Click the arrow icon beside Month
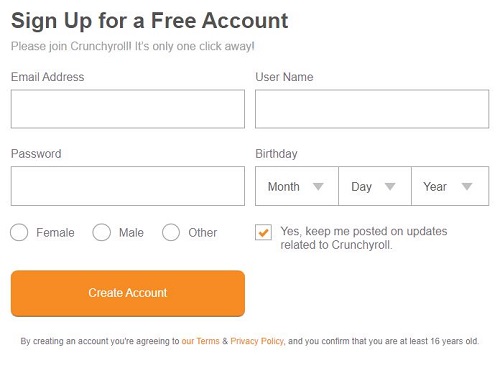Image resolution: width=500 pixels, height=365 pixels. [318, 186]
